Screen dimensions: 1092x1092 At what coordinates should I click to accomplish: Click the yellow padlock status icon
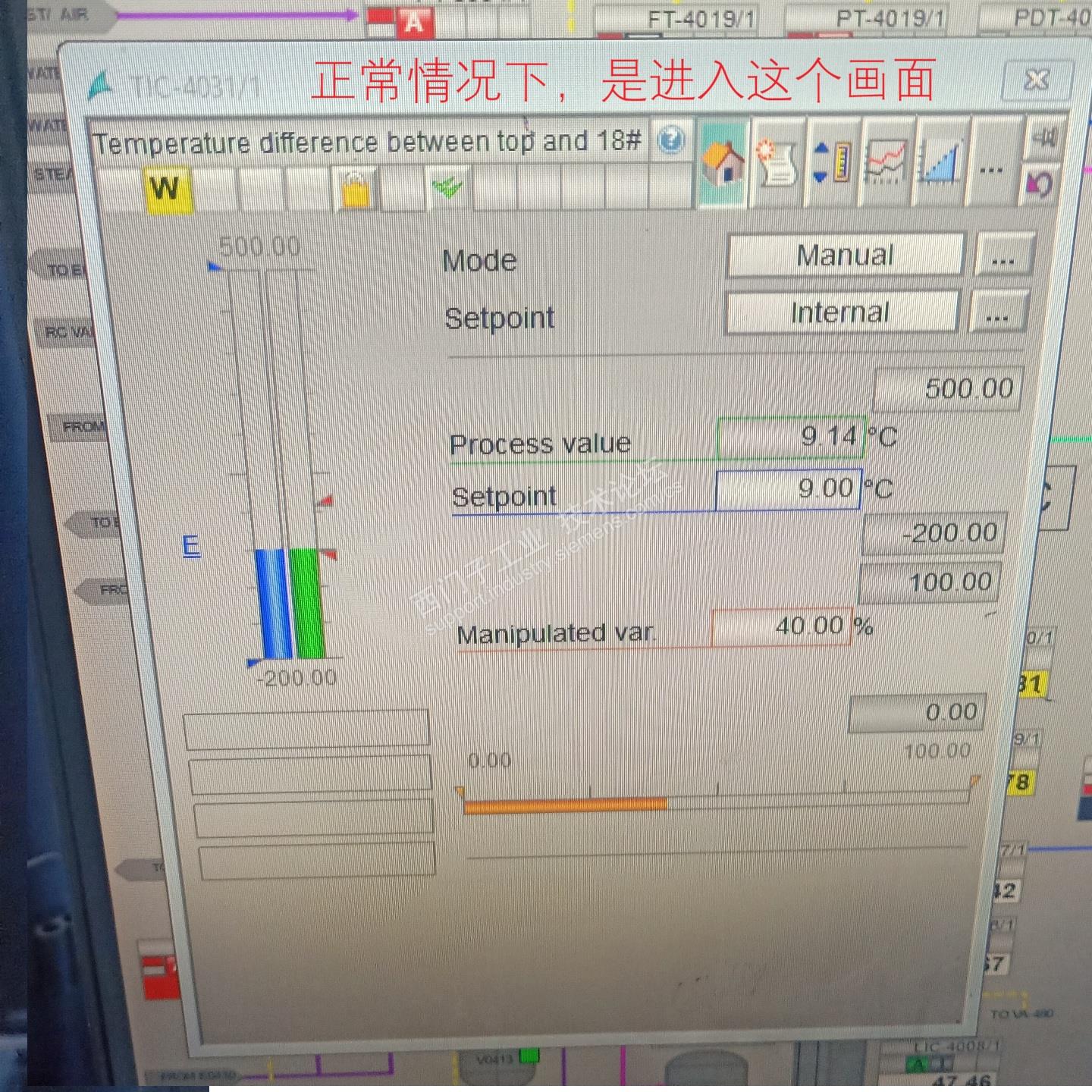(x=356, y=190)
